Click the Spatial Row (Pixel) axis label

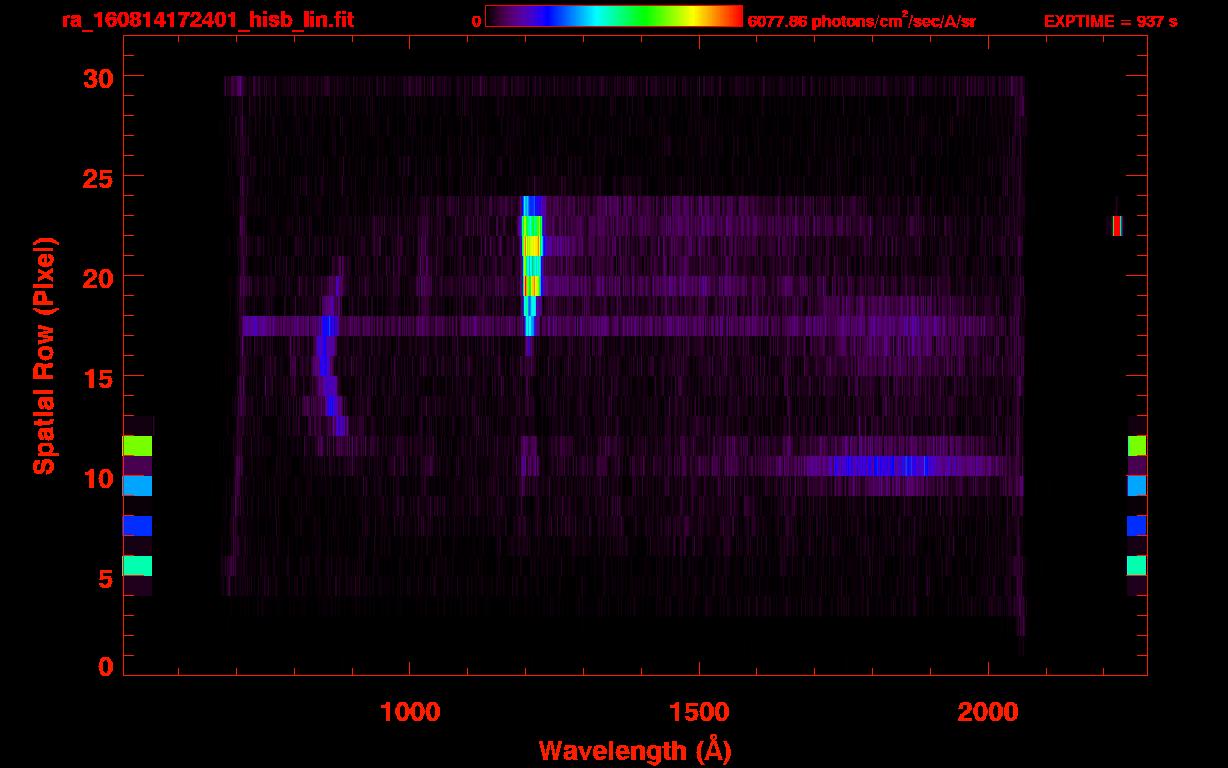(44, 356)
